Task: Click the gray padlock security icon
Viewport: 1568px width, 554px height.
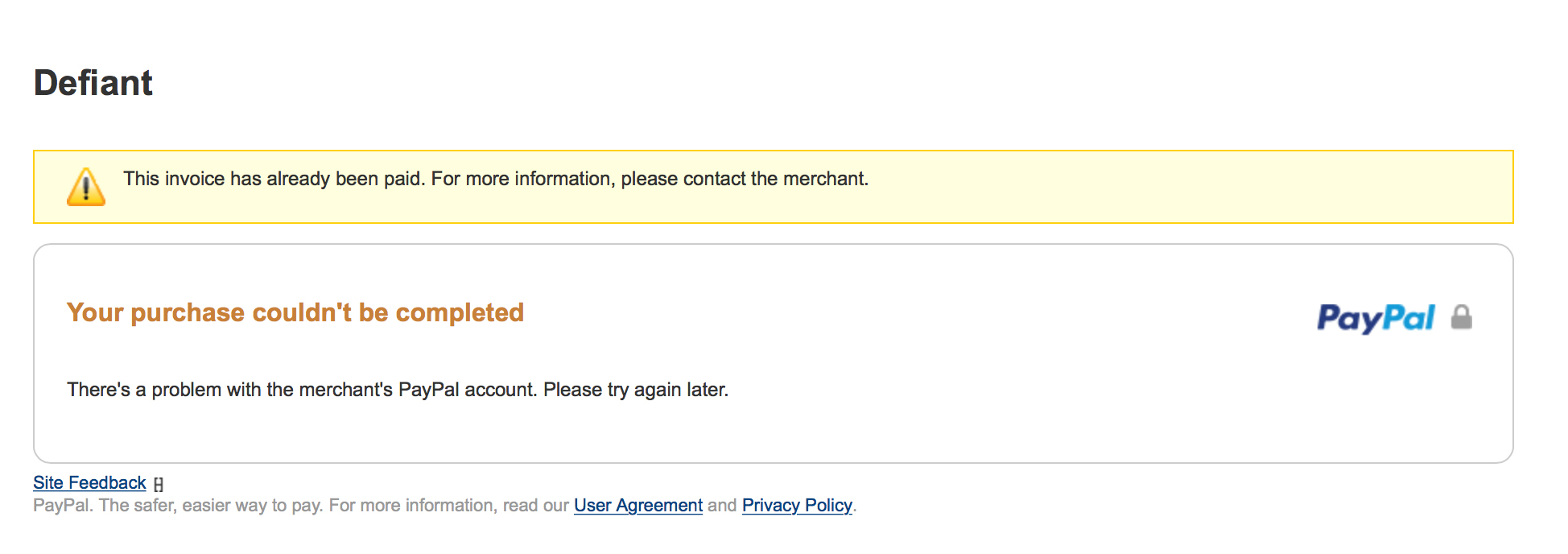Action: 1461,317
